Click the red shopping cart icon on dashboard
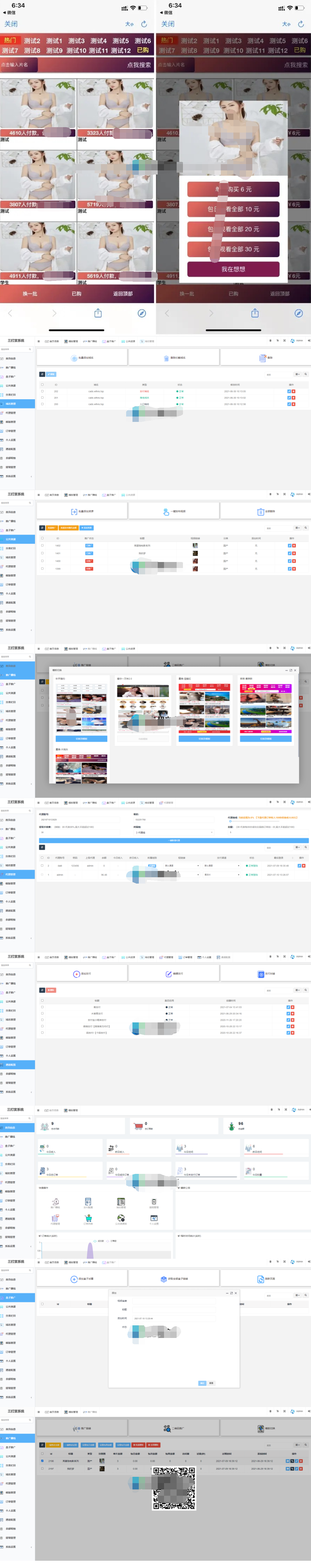 (138, 1126)
